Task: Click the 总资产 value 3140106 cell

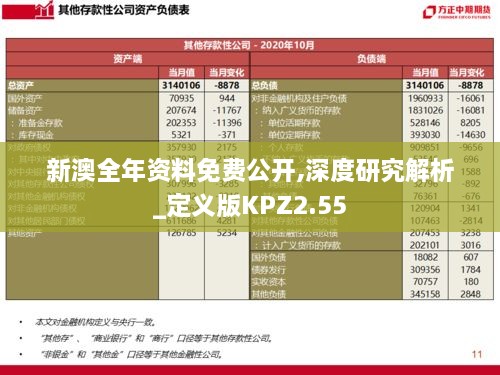Action: (x=181, y=85)
